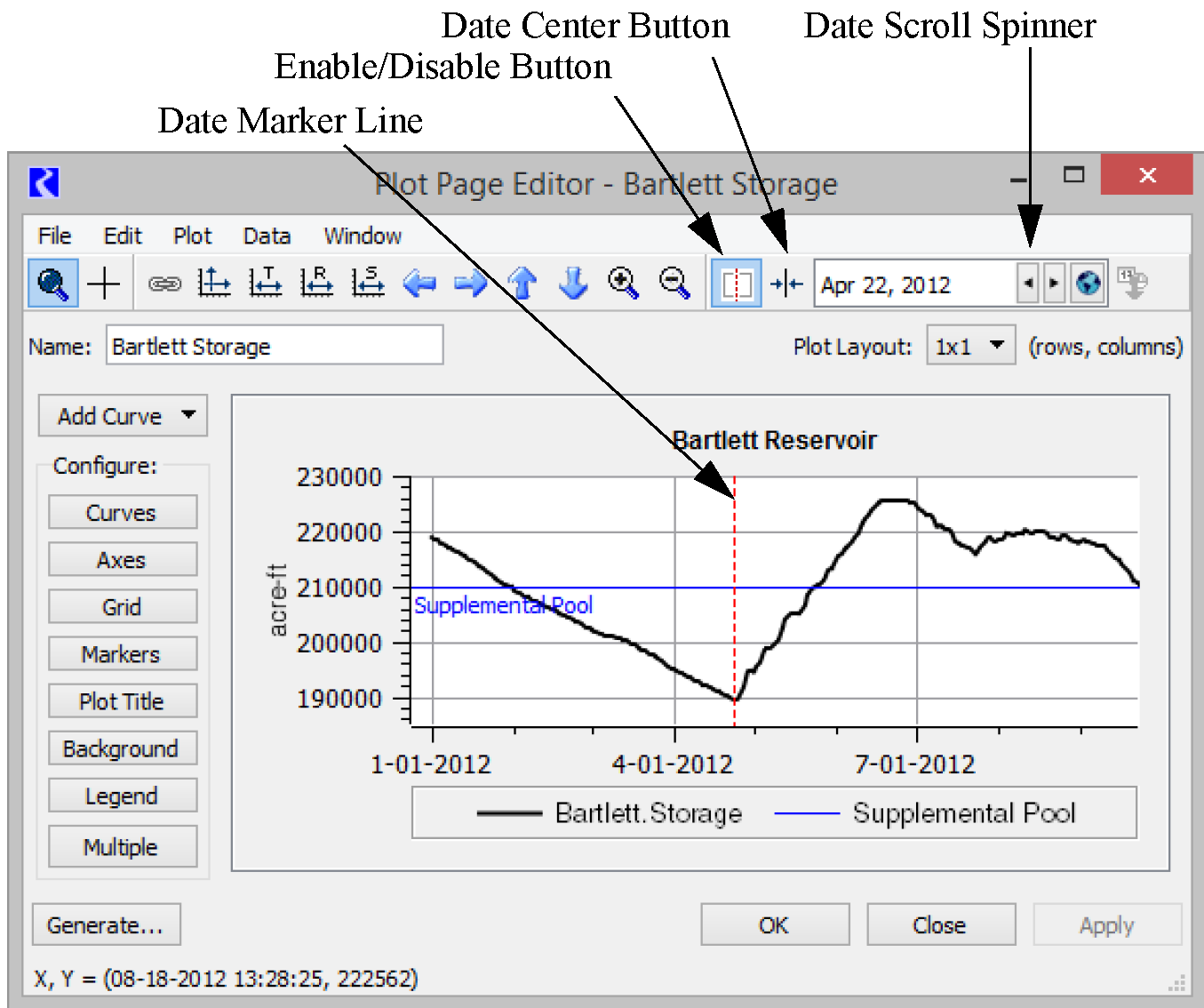Pan the plot down with blue arrow

(573, 284)
